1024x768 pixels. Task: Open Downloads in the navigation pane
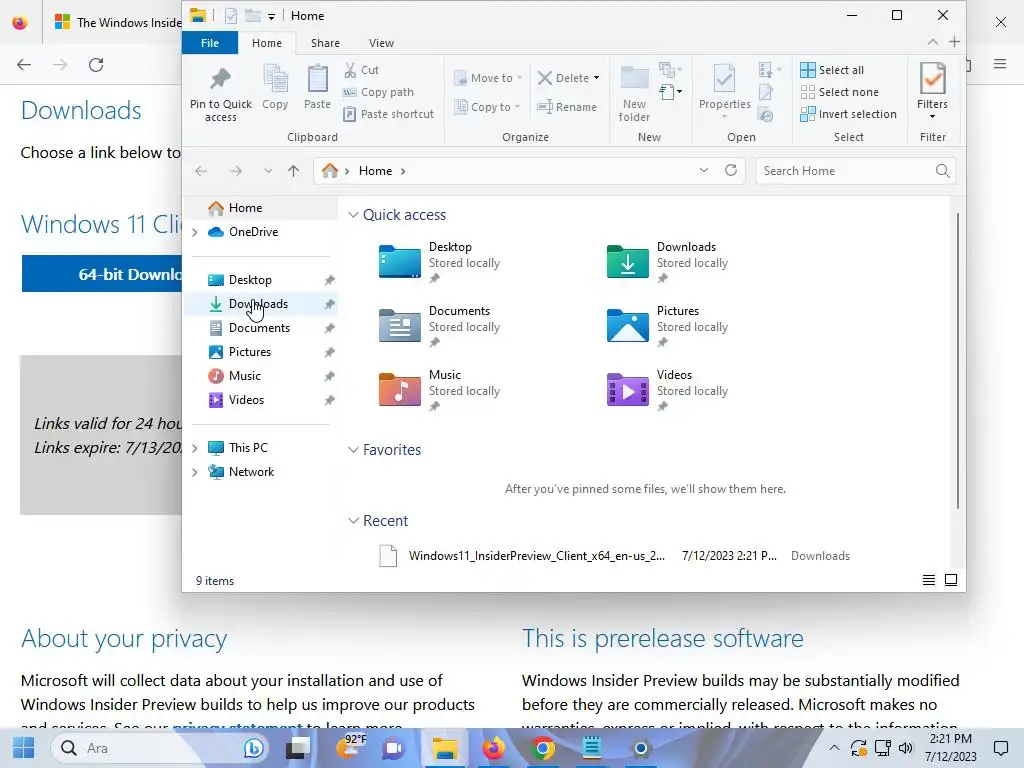[261, 304]
